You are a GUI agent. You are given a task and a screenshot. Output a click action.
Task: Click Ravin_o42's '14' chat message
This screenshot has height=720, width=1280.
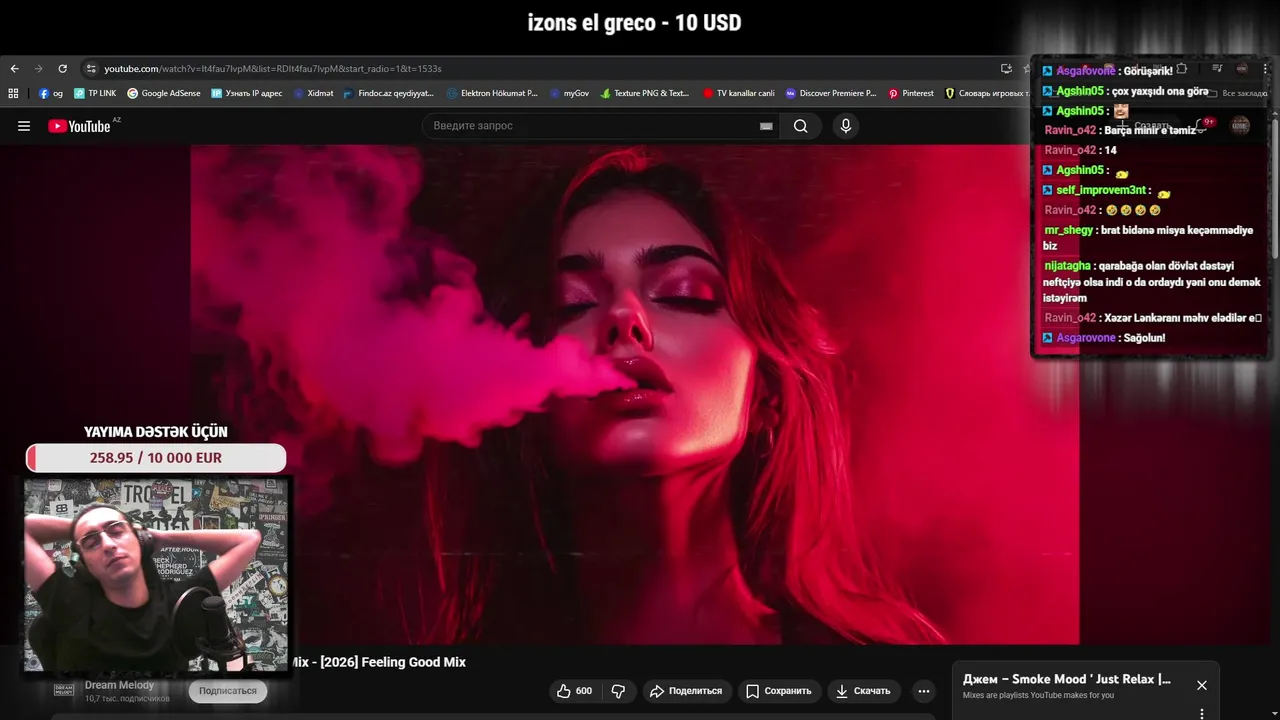point(1080,150)
